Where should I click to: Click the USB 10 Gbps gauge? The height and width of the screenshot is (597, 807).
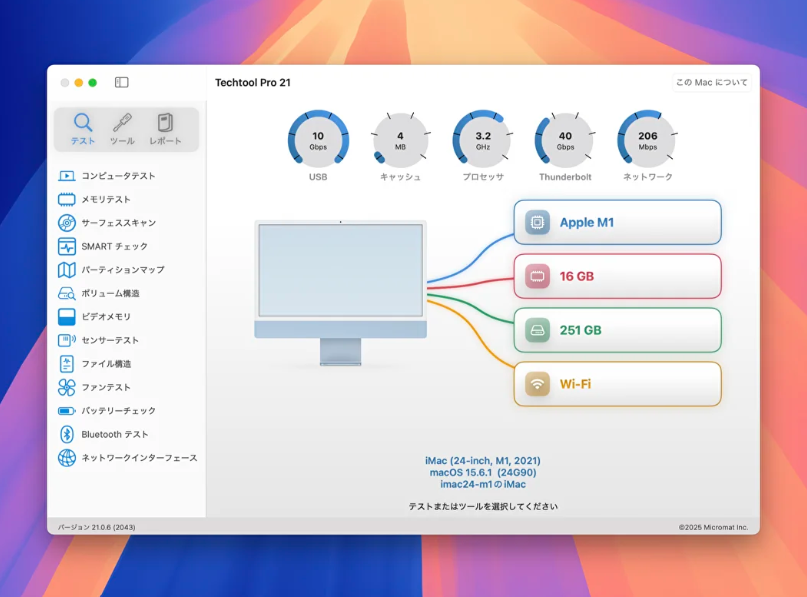318,139
